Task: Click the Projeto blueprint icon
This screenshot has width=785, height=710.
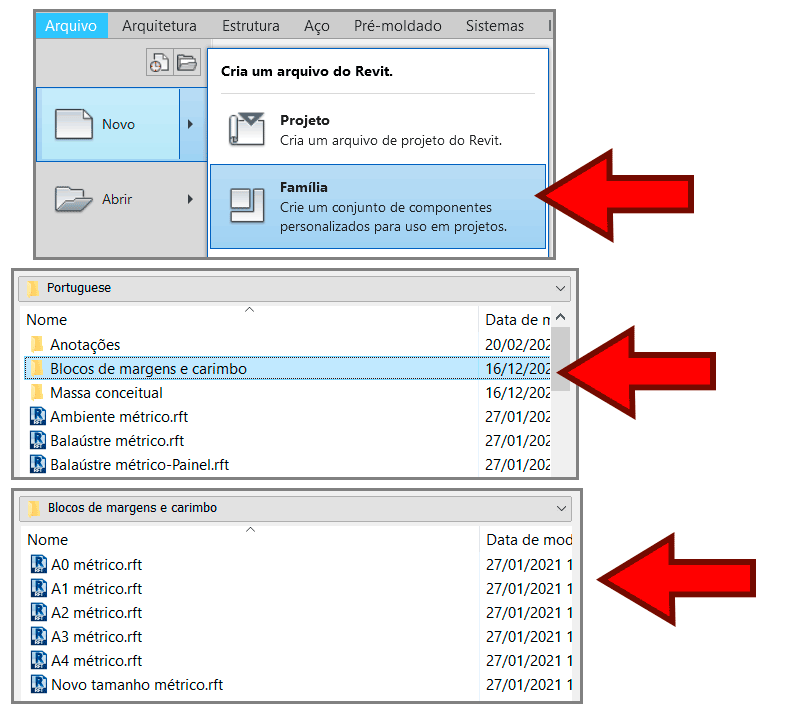Action: 245,128
